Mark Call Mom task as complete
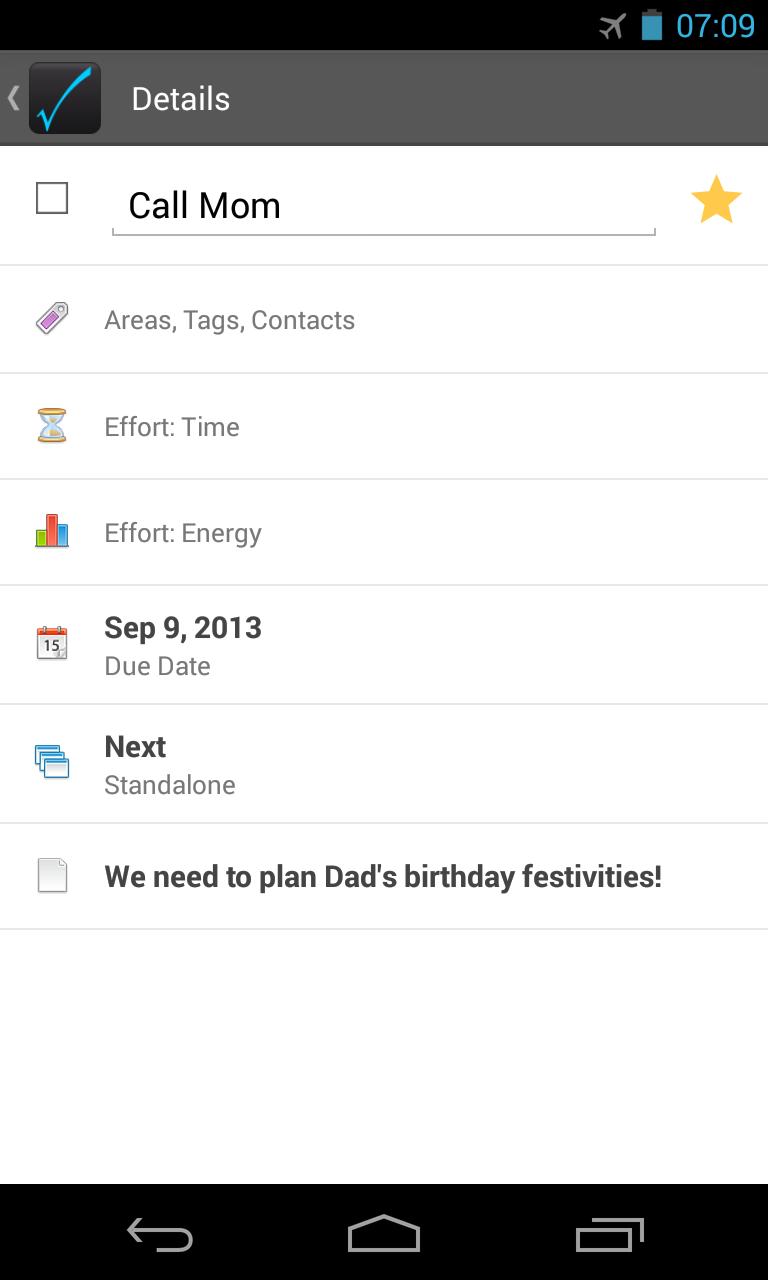Image resolution: width=768 pixels, height=1280 pixels. (52, 198)
